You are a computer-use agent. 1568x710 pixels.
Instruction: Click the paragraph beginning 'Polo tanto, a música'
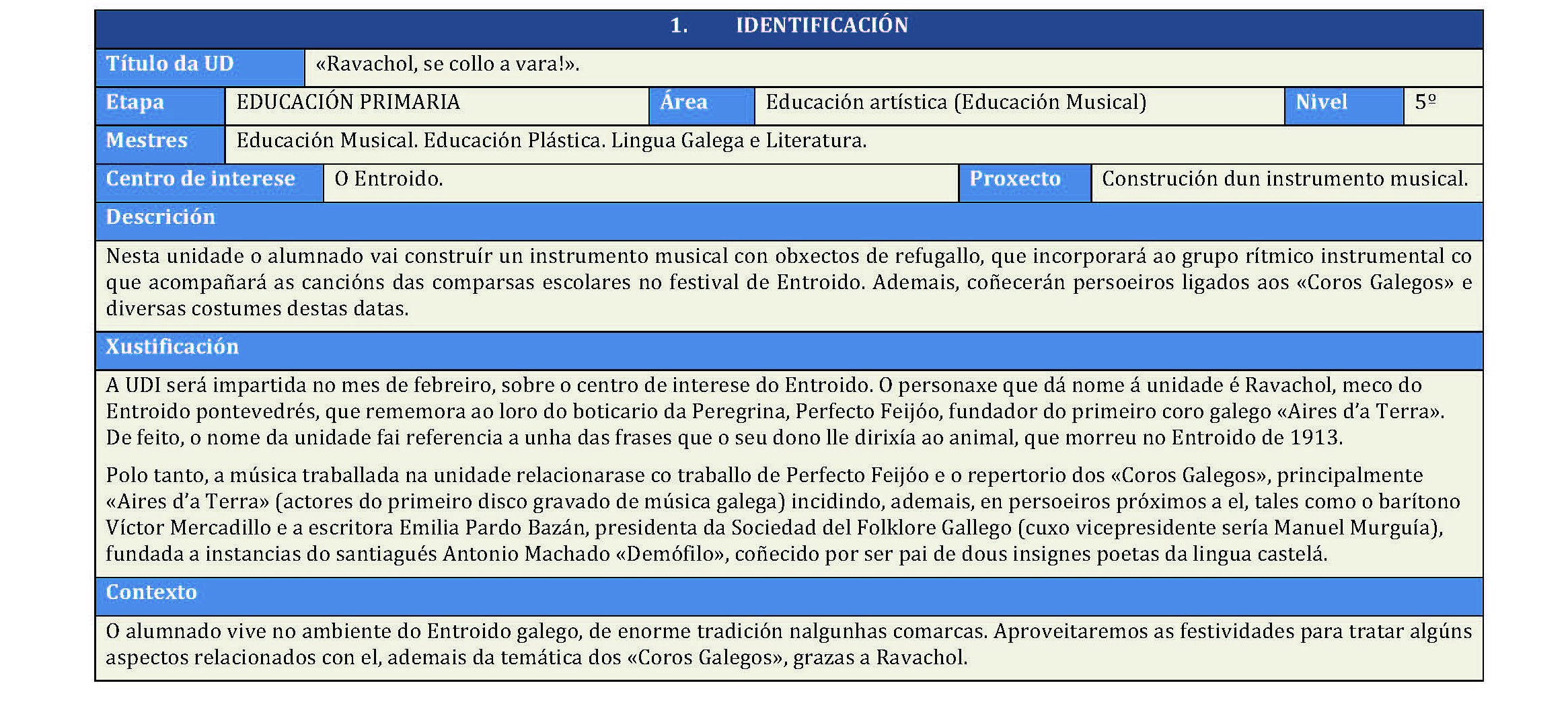(780, 514)
